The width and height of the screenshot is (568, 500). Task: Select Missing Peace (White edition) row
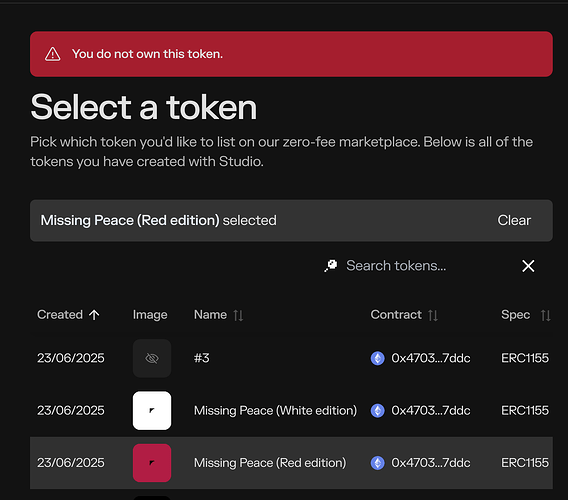coord(291,411)
